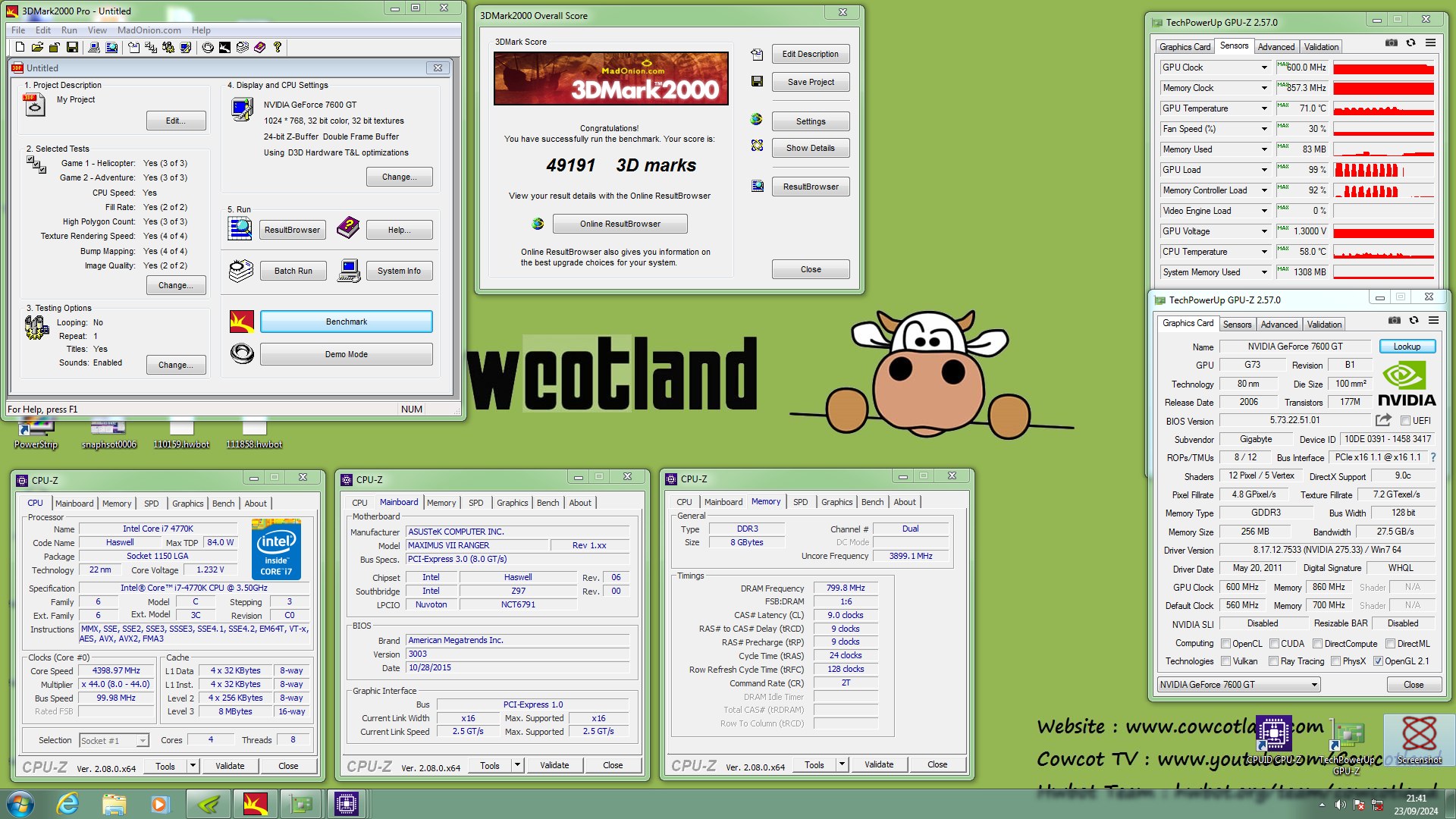The image size is (1456, 819).
Task: Click the Lookup button in GPU-Z
Action: pos(1407,347)
